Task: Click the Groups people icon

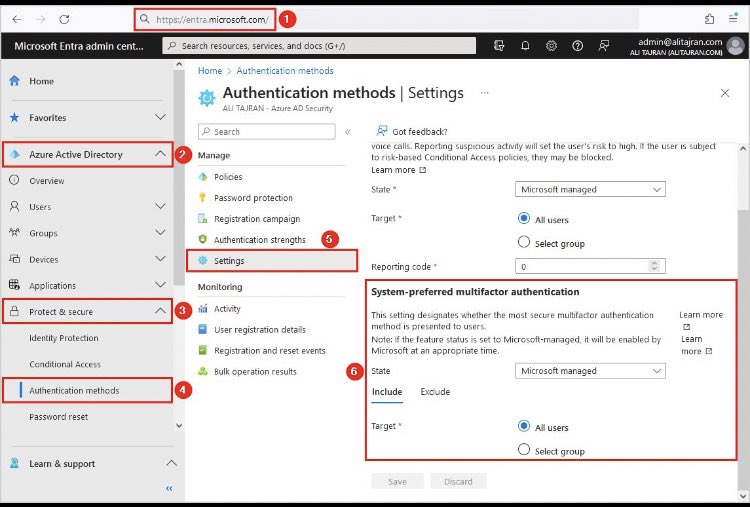Action: [x=14, y=233]
